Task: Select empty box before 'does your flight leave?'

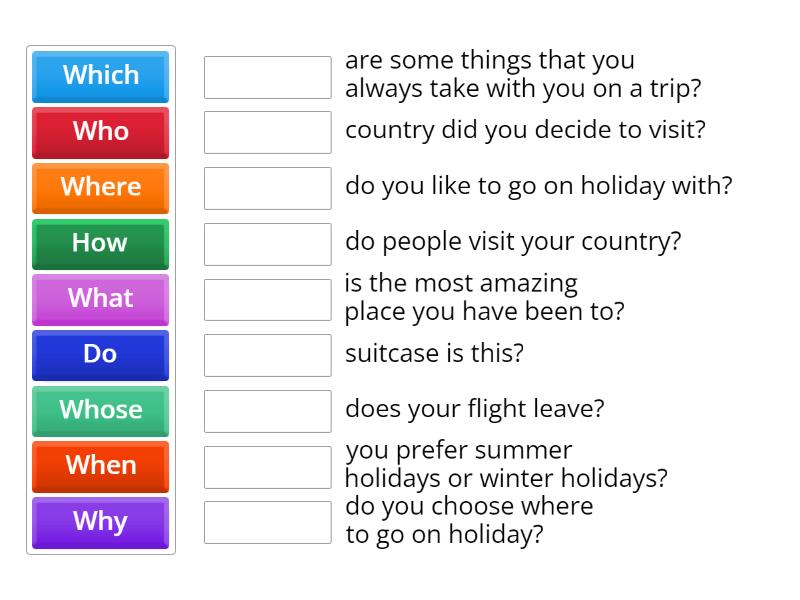Action: [268, 412]
